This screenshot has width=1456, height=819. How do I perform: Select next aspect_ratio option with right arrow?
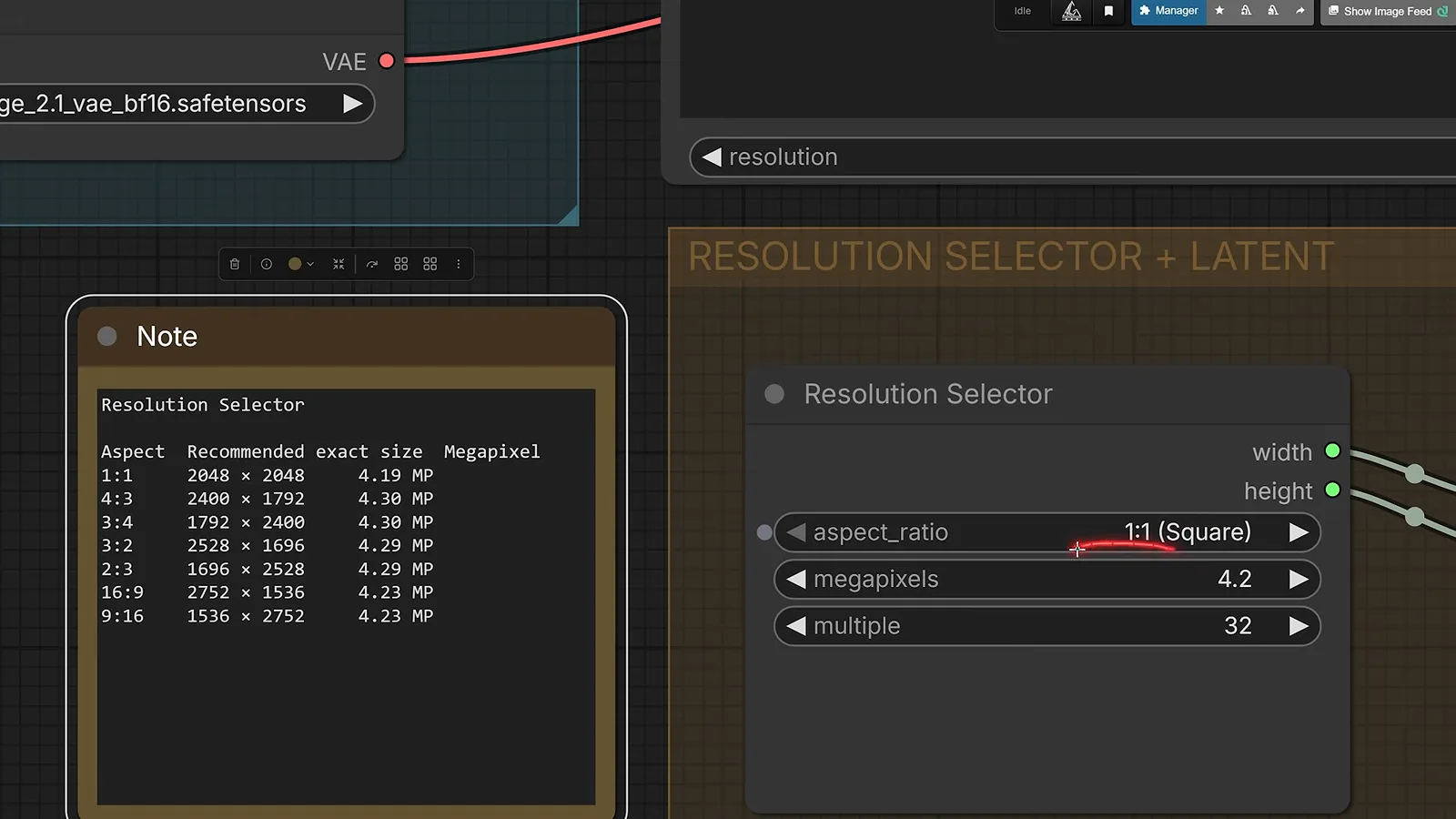pos(1299,532)
